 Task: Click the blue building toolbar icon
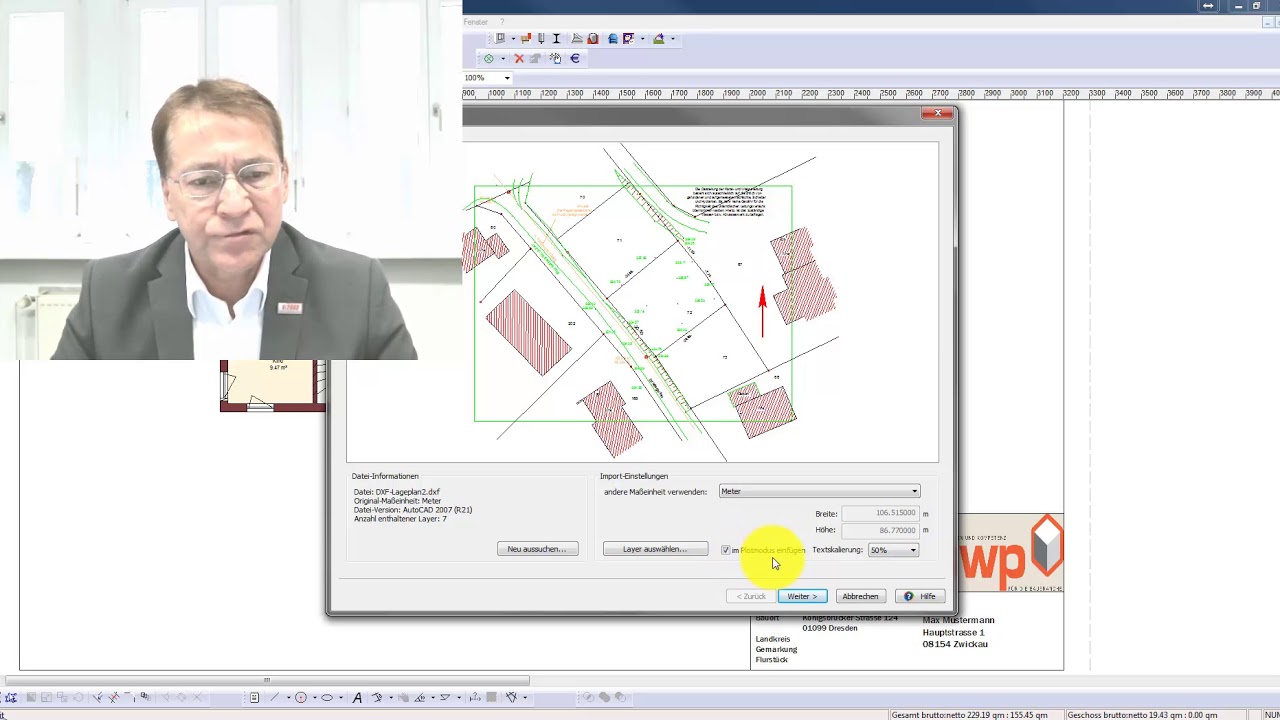[x=613, y=38]
